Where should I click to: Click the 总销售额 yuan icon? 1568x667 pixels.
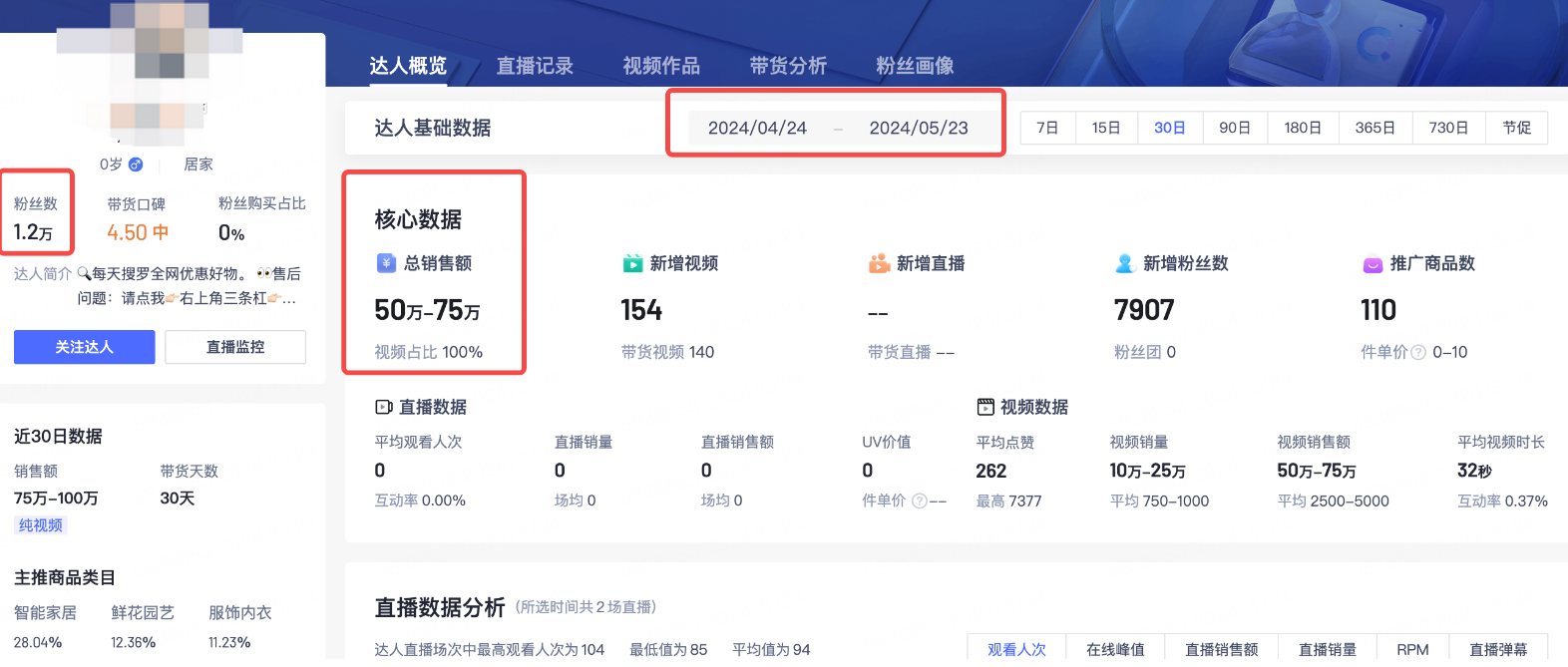pos(386,263)
